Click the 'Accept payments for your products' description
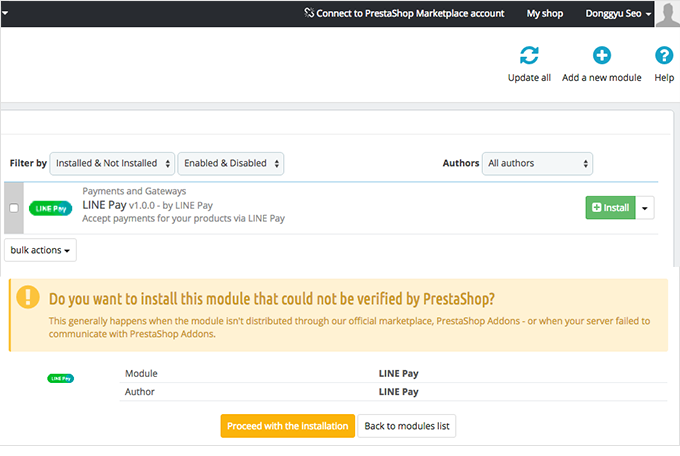The width and height of the screenshot is (680, 456). 183,218
